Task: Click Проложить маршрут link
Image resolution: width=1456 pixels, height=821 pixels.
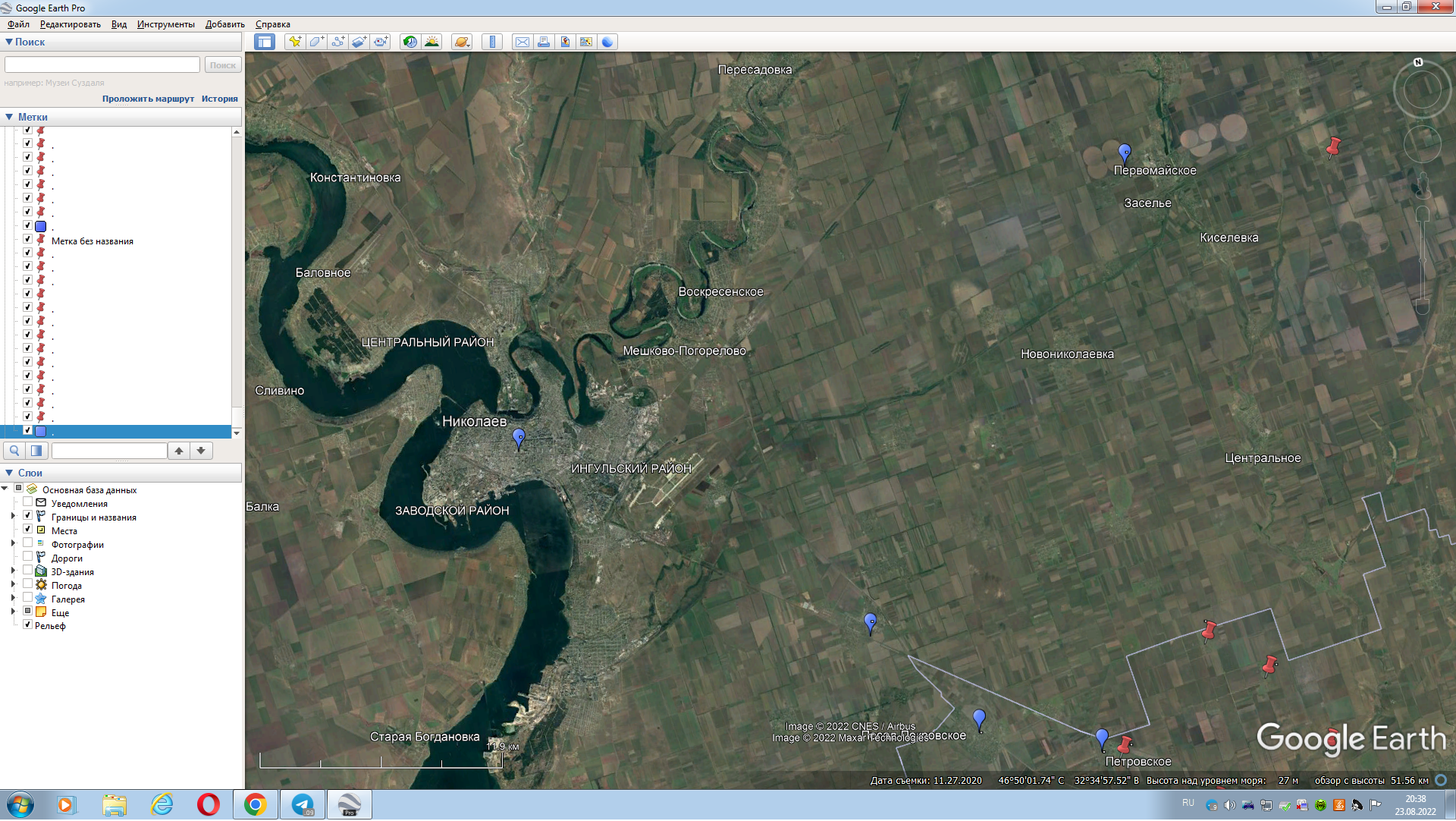Action: pos(149,99)
